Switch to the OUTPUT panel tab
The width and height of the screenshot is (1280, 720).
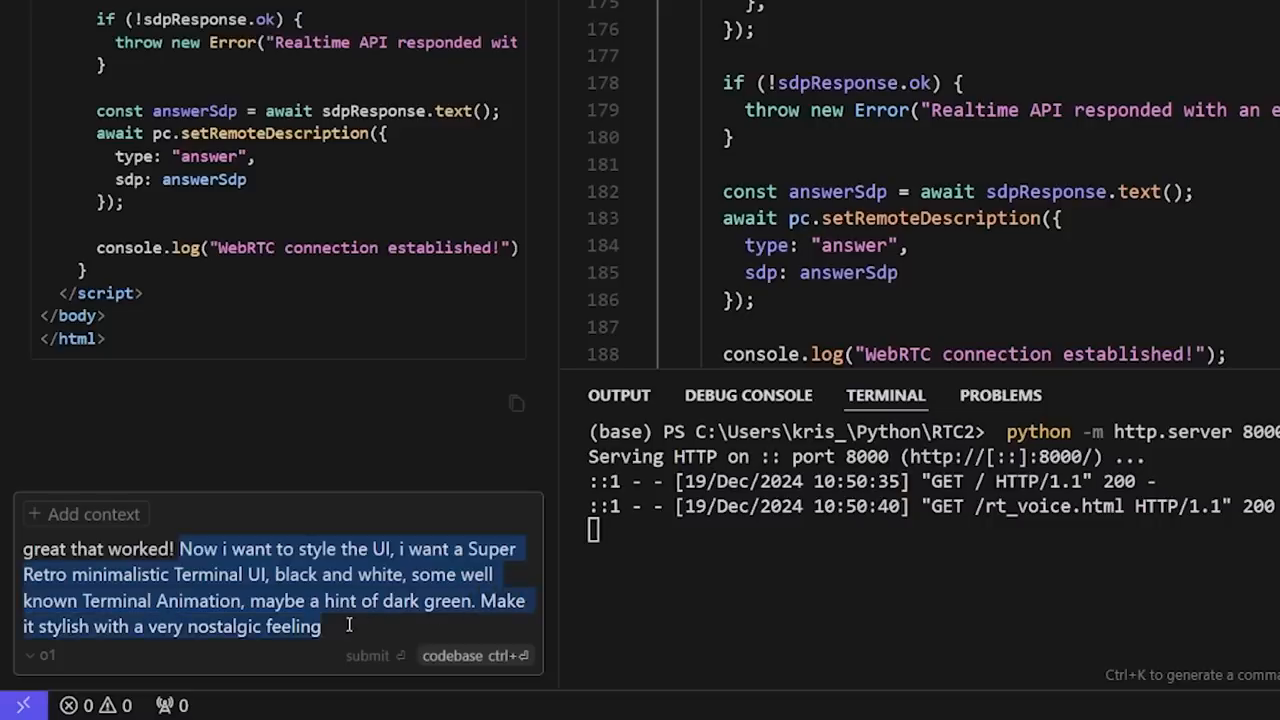pos(619,395)
